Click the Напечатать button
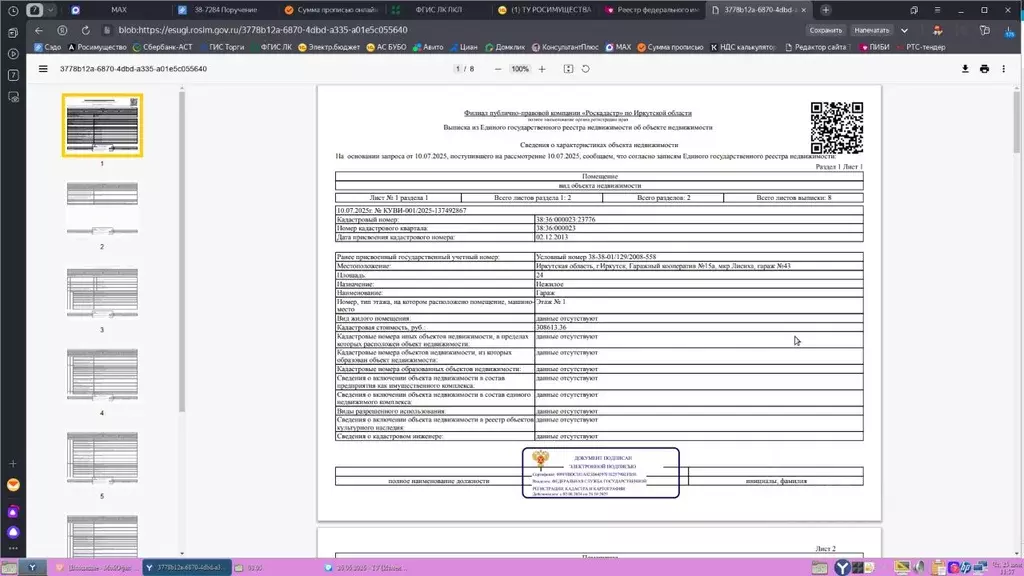The width and height of the screenshot is (1024, 576). click(872, 30)
